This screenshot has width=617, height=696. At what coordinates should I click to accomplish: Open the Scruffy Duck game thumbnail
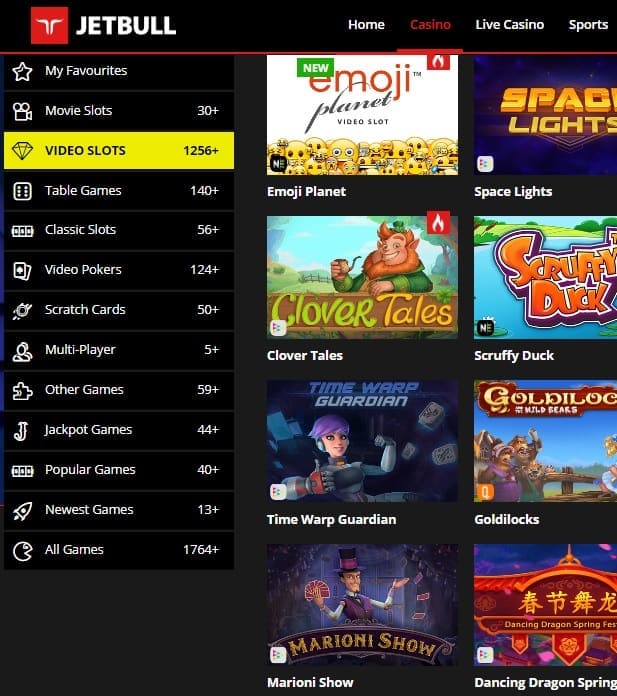click(x=545, y=277)
